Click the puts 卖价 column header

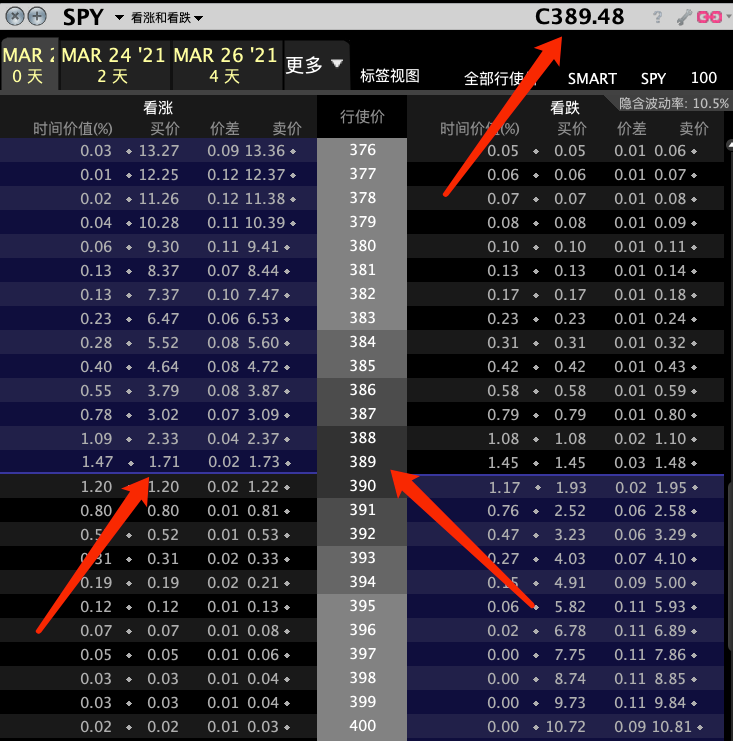(x=694, y=129)
